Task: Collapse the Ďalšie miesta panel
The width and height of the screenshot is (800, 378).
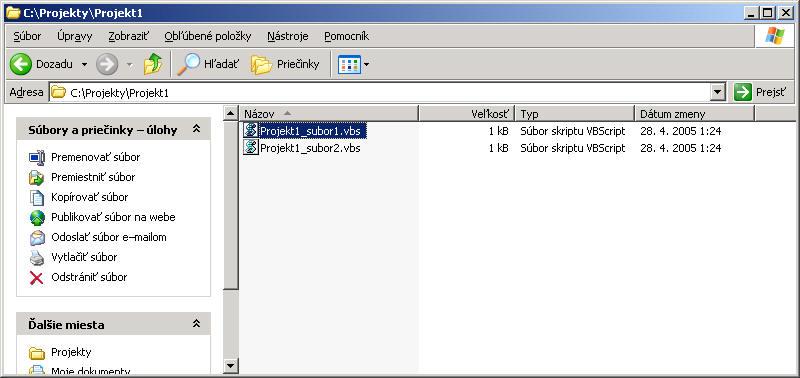Action: 196,324
